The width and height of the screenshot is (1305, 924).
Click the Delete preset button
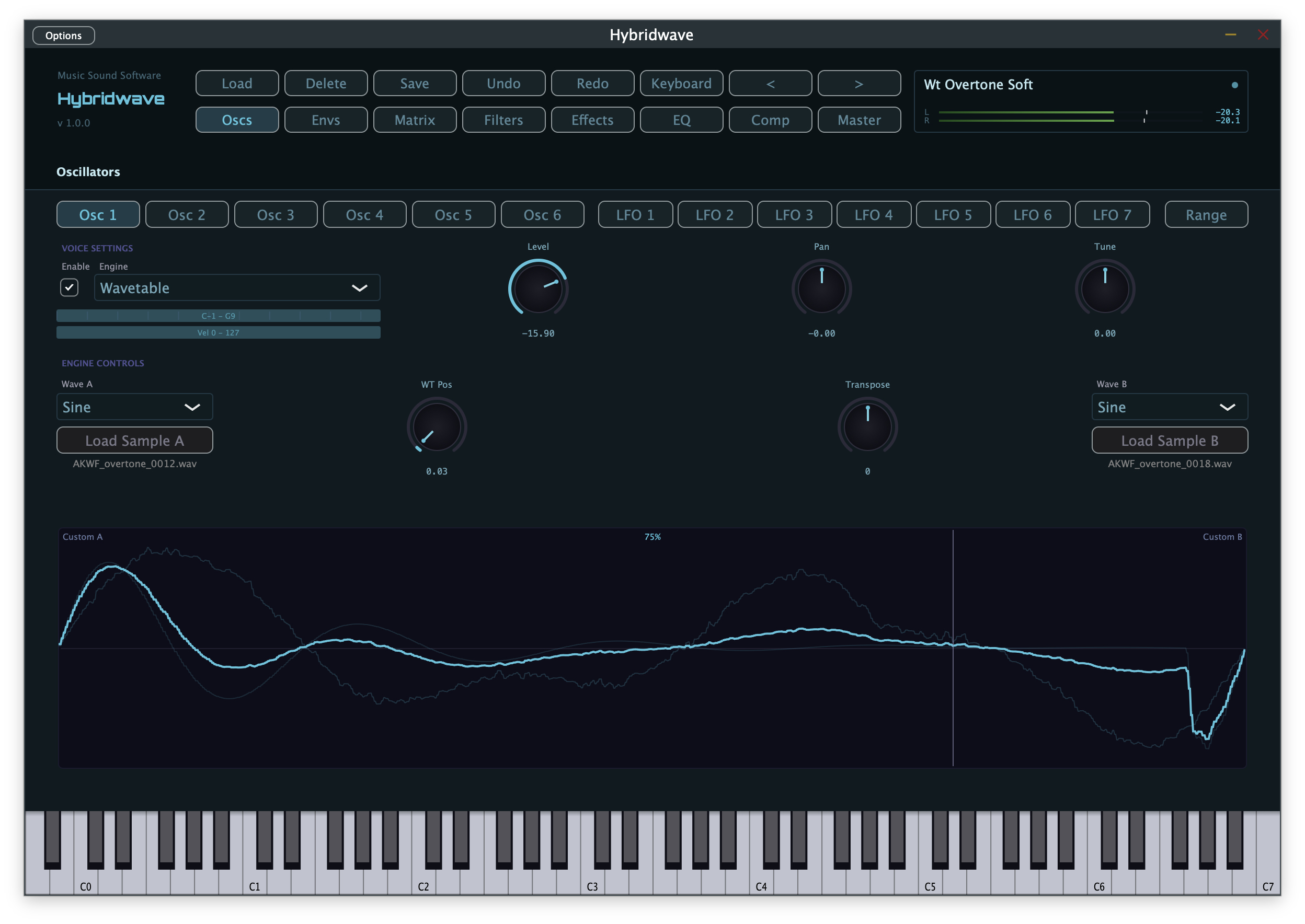[x=326, y=83]
